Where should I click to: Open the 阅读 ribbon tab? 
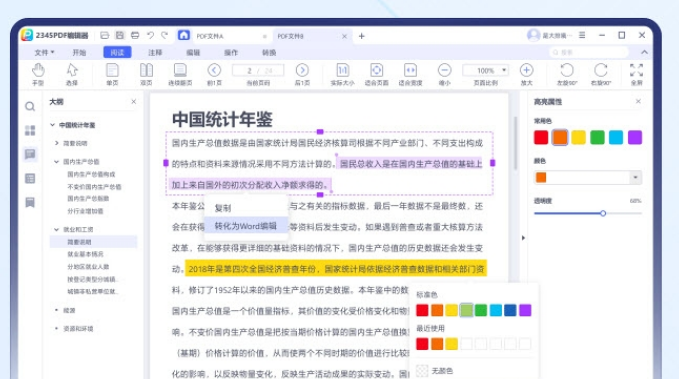pyautogui.click(x=117, y=52)
